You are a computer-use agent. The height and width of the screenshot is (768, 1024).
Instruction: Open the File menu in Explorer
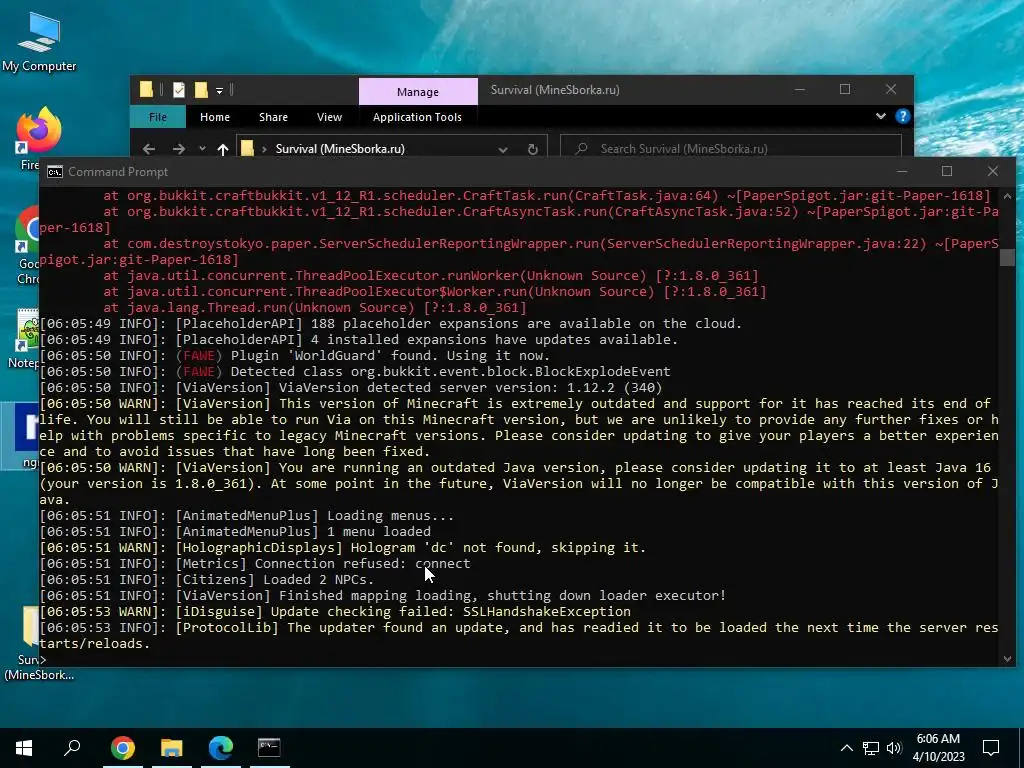click(157, 117)
